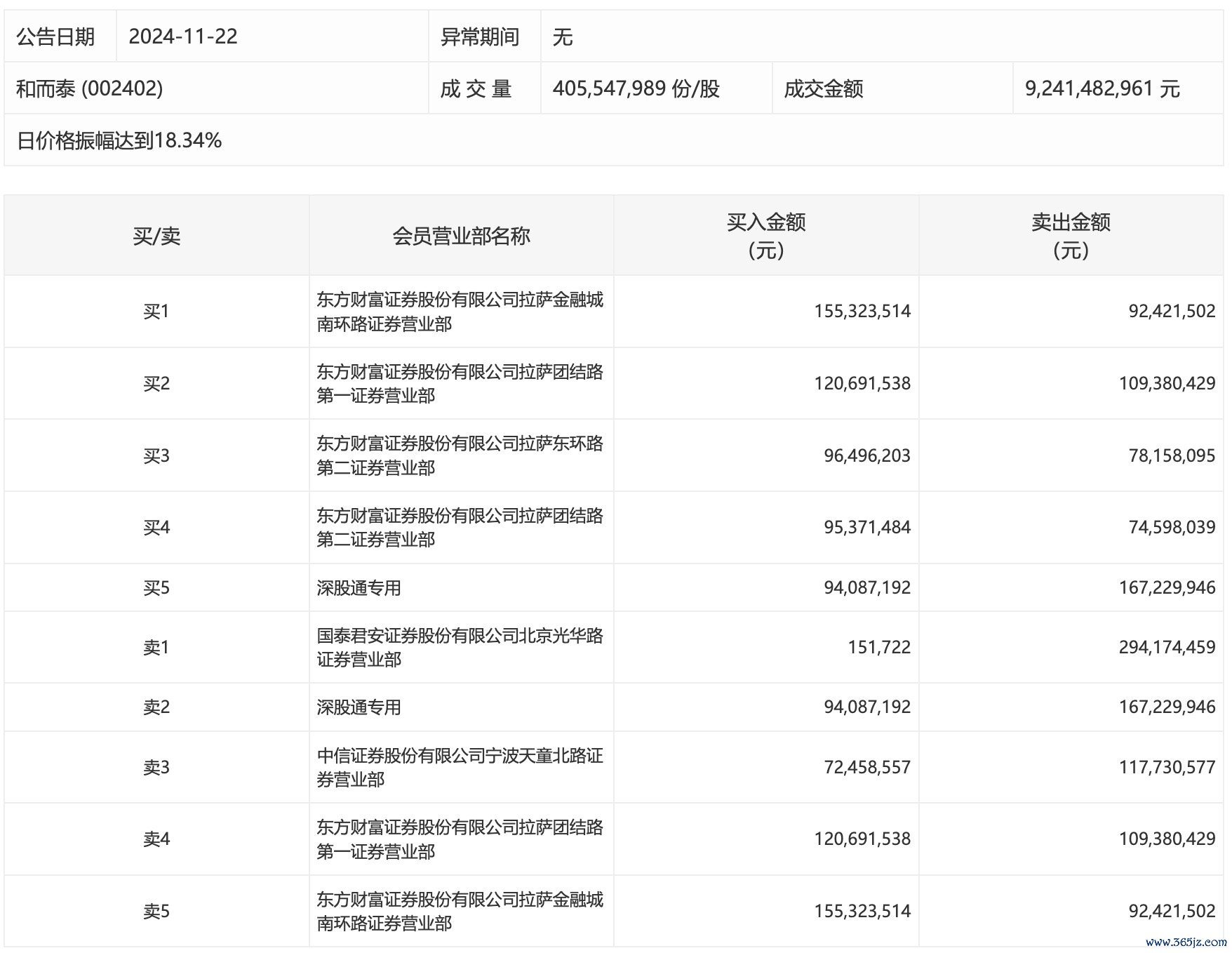Select the 买5 row label
Viewport: 1232px width, 953px height.
tap(156, 587)
